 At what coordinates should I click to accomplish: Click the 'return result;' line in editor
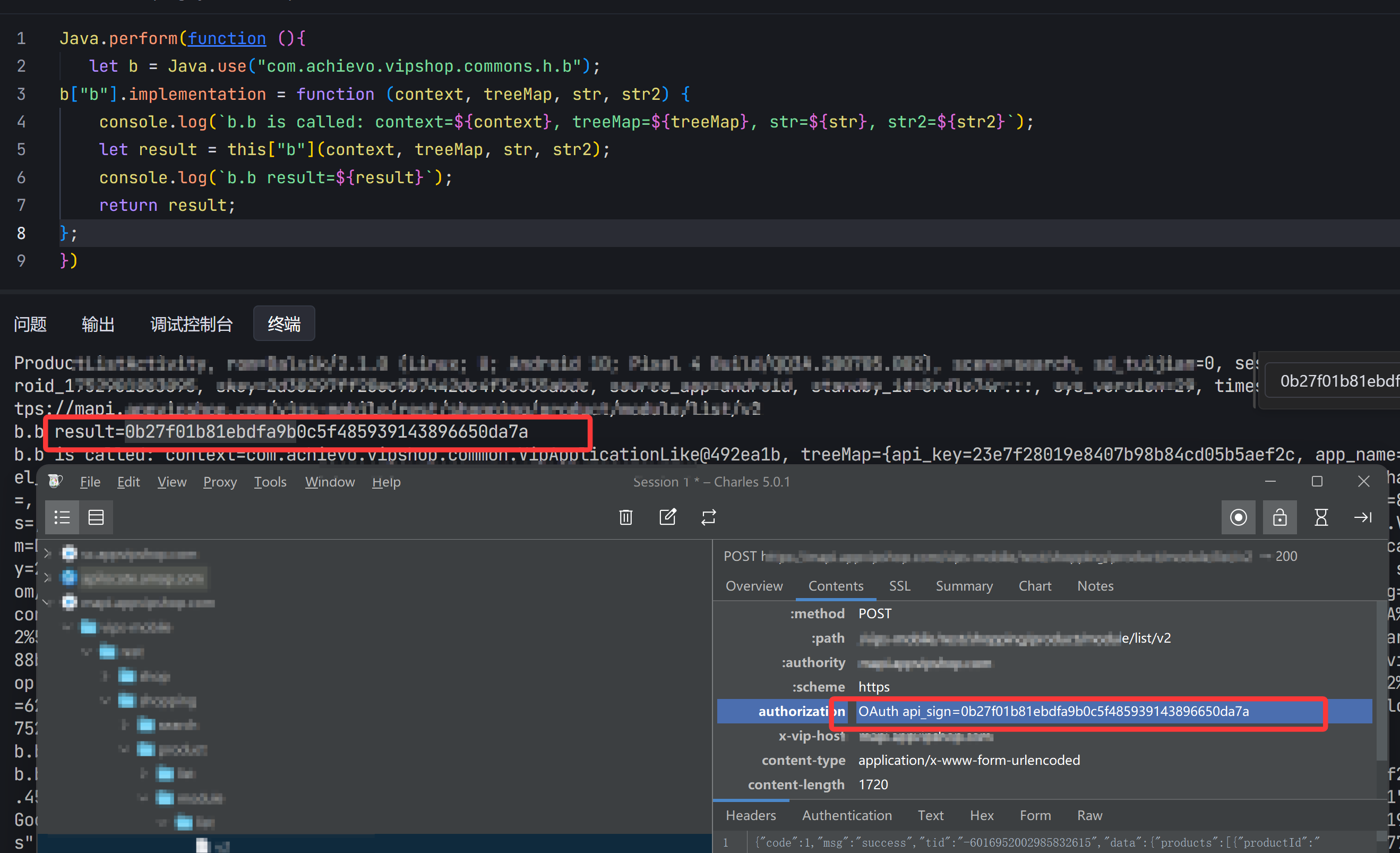(167, 205)
